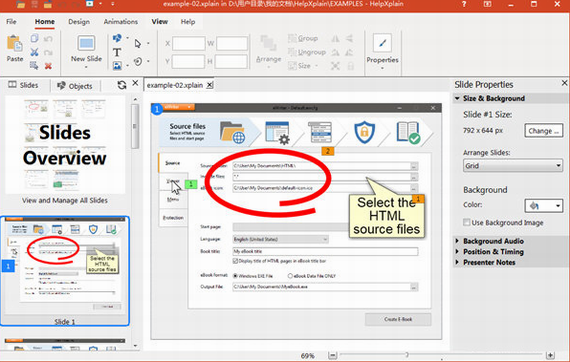Screen dimensions: 570x362
Task: Open the New Slide dropdown arrow
Action: pos(86,68)
